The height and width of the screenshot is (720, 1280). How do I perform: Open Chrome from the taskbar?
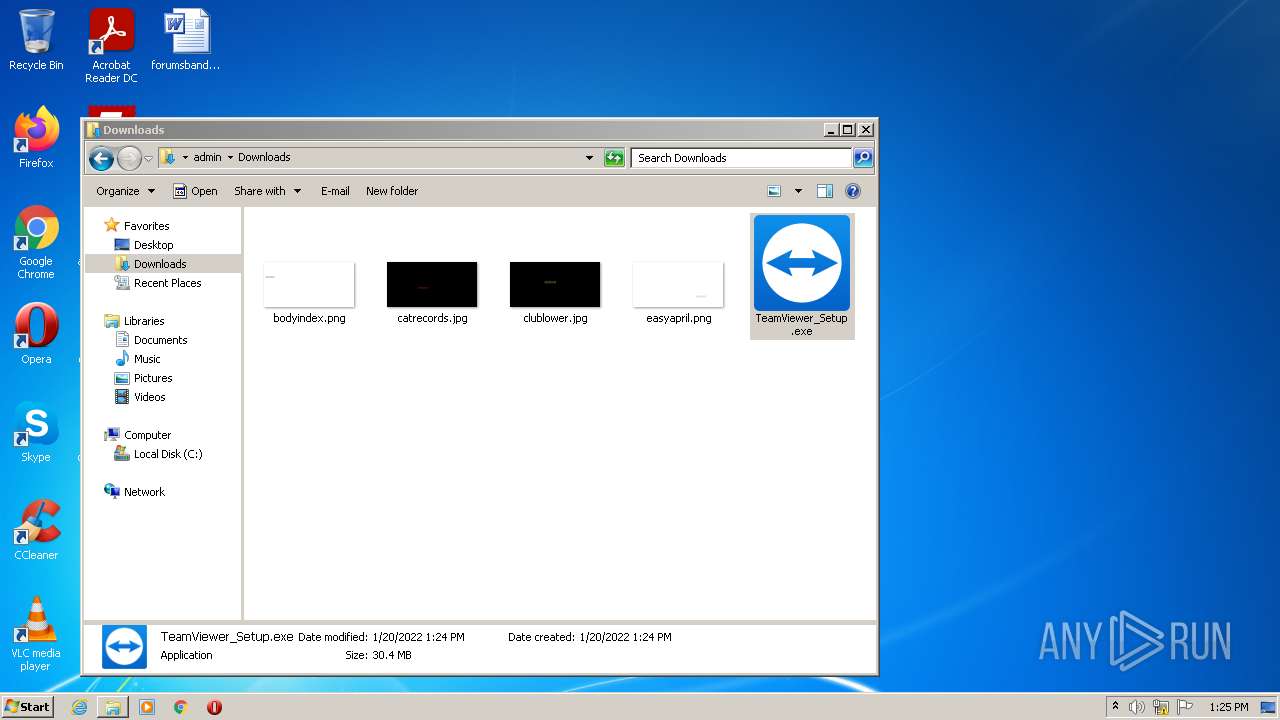(x=181, y=707)
